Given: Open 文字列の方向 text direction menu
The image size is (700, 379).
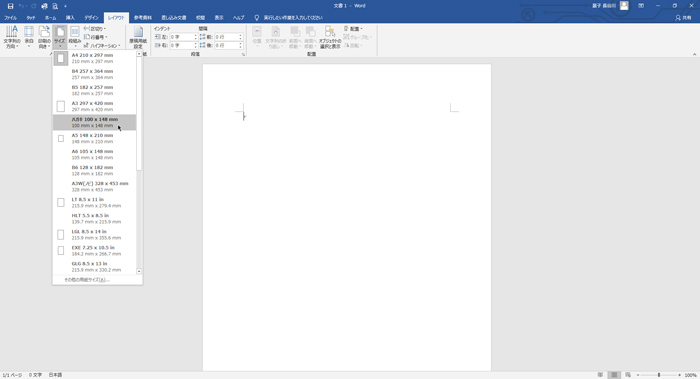Looking at the screenshot, I should tap(12, 37).
